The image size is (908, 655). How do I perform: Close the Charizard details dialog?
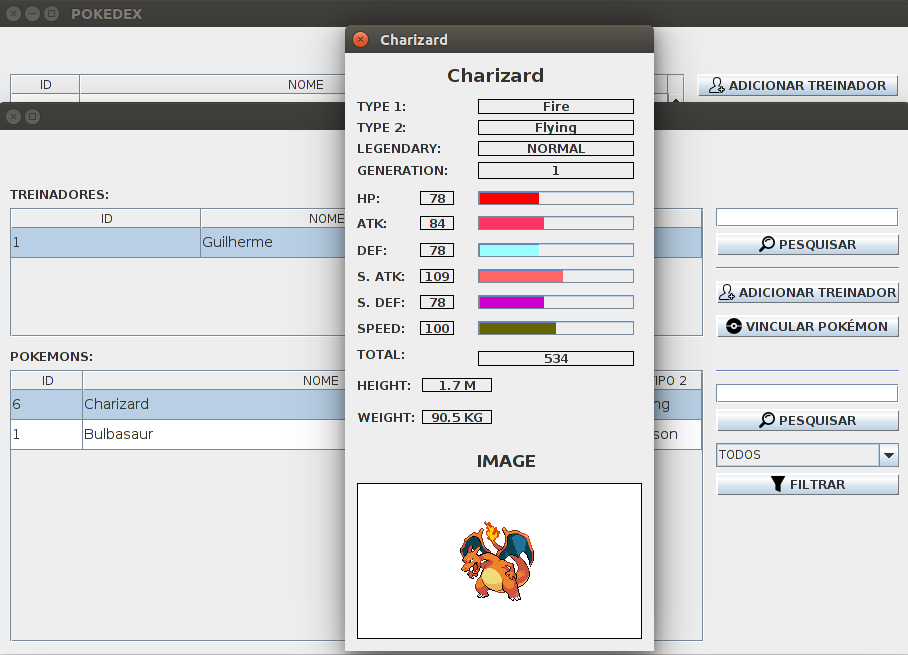[359, 39]
